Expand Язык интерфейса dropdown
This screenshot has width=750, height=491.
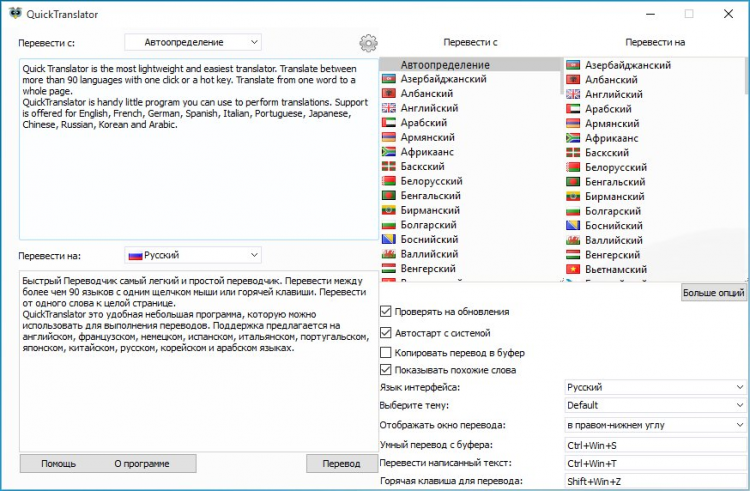[655, 387]
